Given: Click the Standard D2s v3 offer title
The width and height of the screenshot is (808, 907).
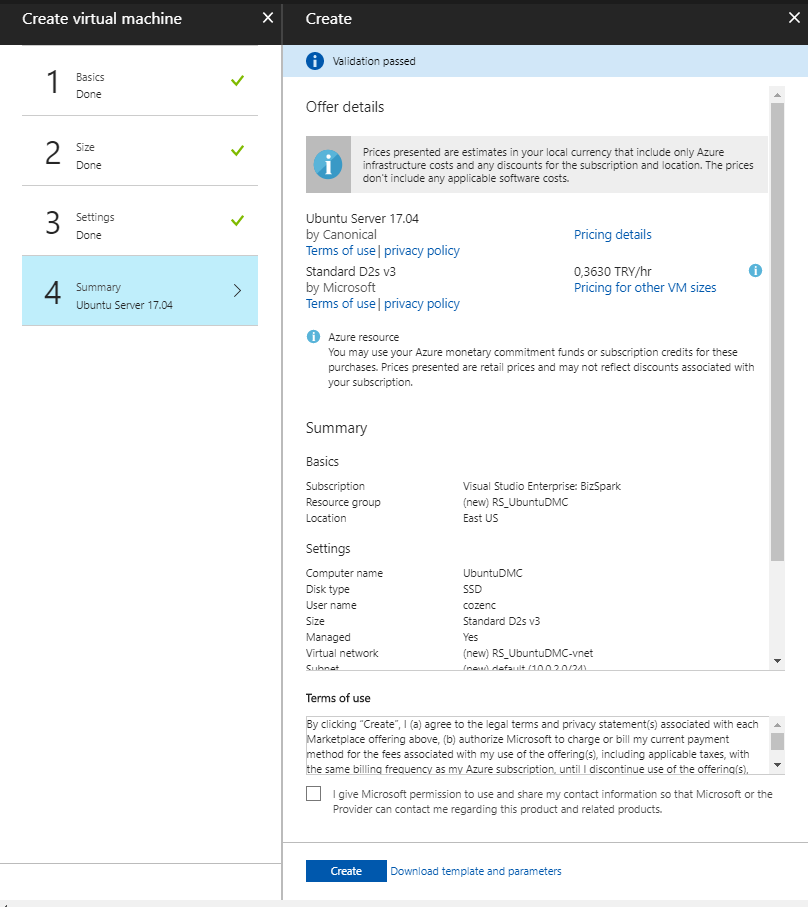Looking at the screenshot, I should coord(350,271).
